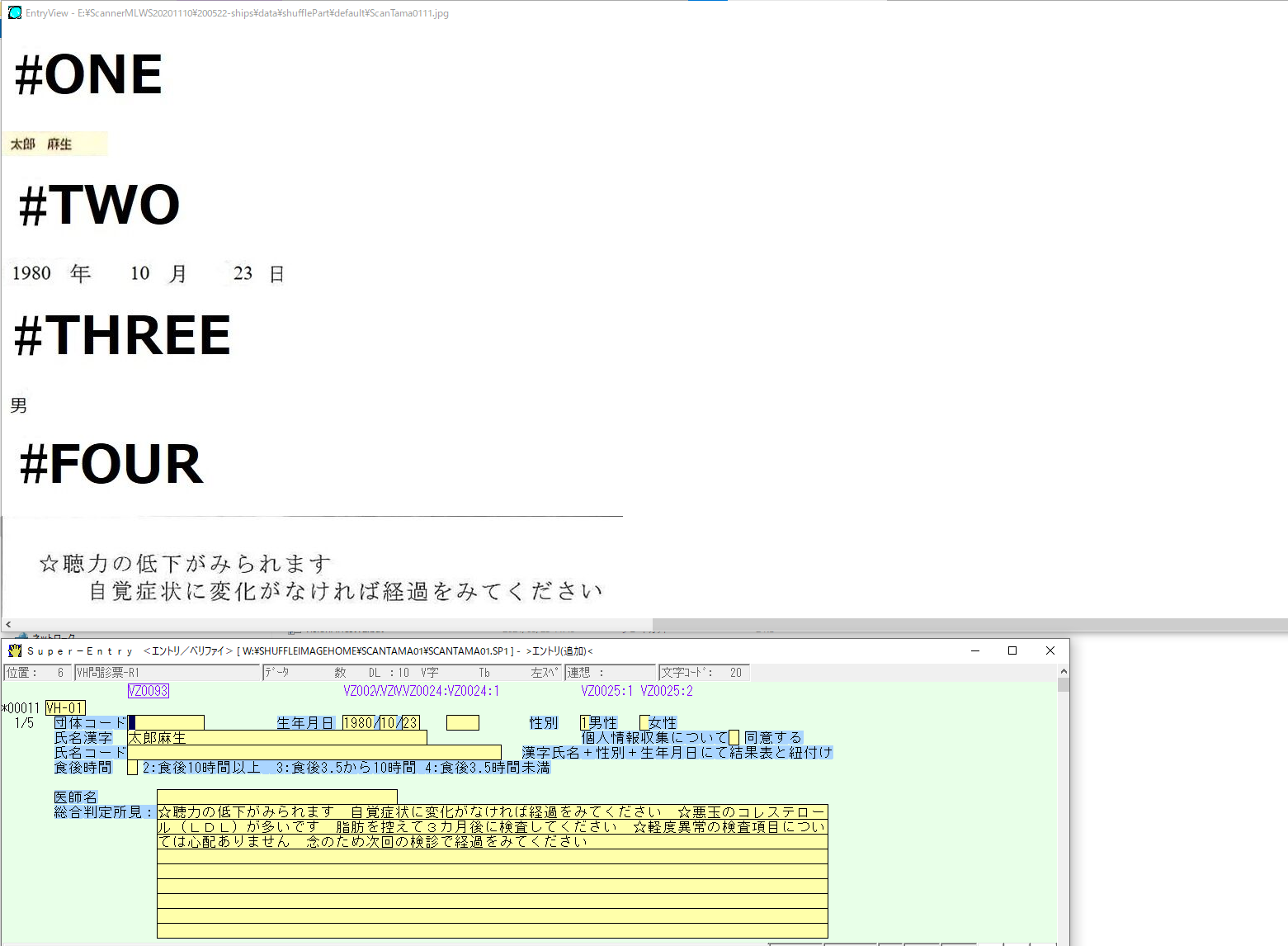This screenshot has height=946, width=1288.
Task: Click the empty 氏名コード field
Action: 314,753
